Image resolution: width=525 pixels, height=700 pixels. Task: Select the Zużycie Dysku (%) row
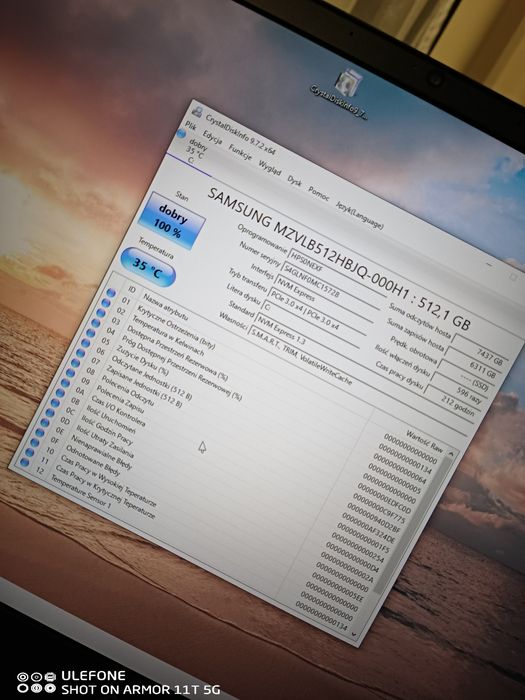tap(142, 360)
